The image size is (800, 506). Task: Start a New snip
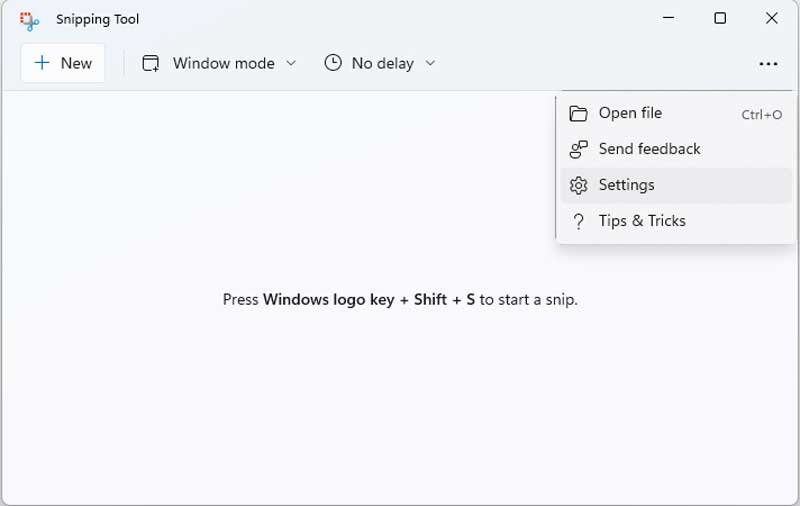coord(63,63)
